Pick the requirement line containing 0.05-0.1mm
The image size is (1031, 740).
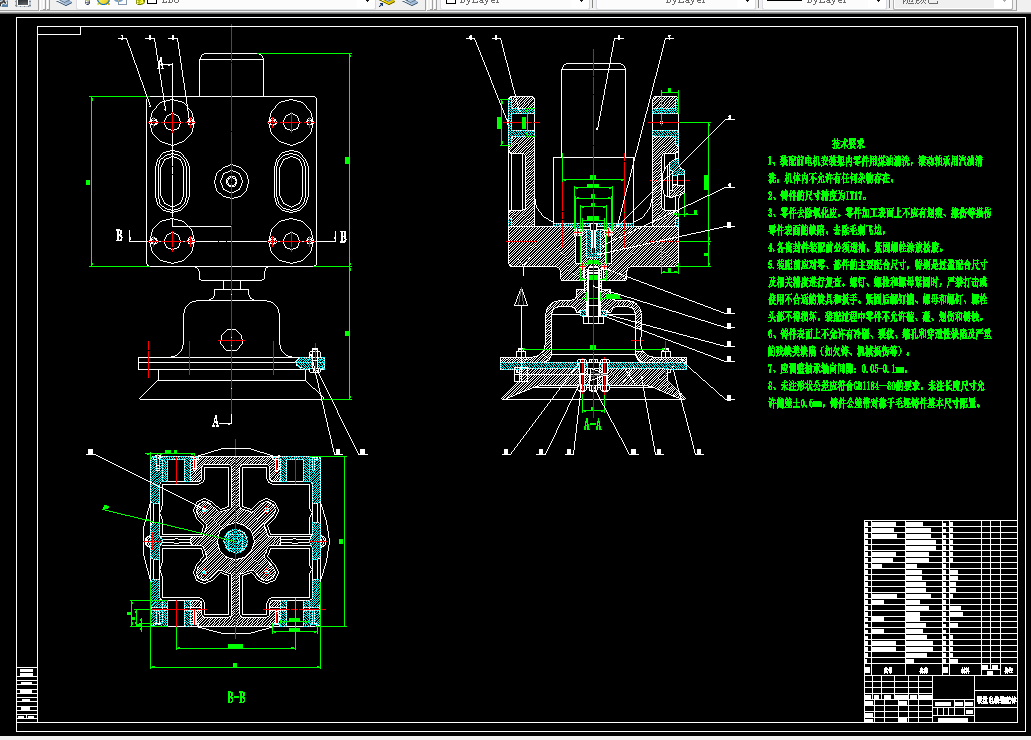click(x=838, y=368)
